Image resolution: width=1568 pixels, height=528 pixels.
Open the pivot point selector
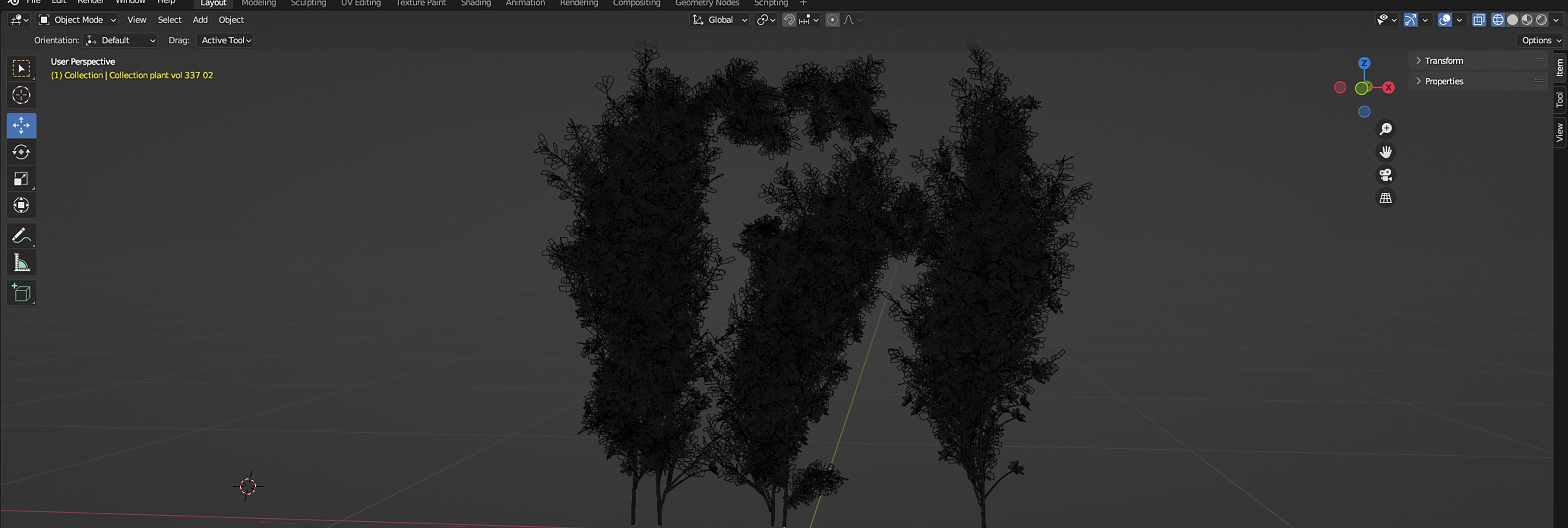[x=766, y=20]
